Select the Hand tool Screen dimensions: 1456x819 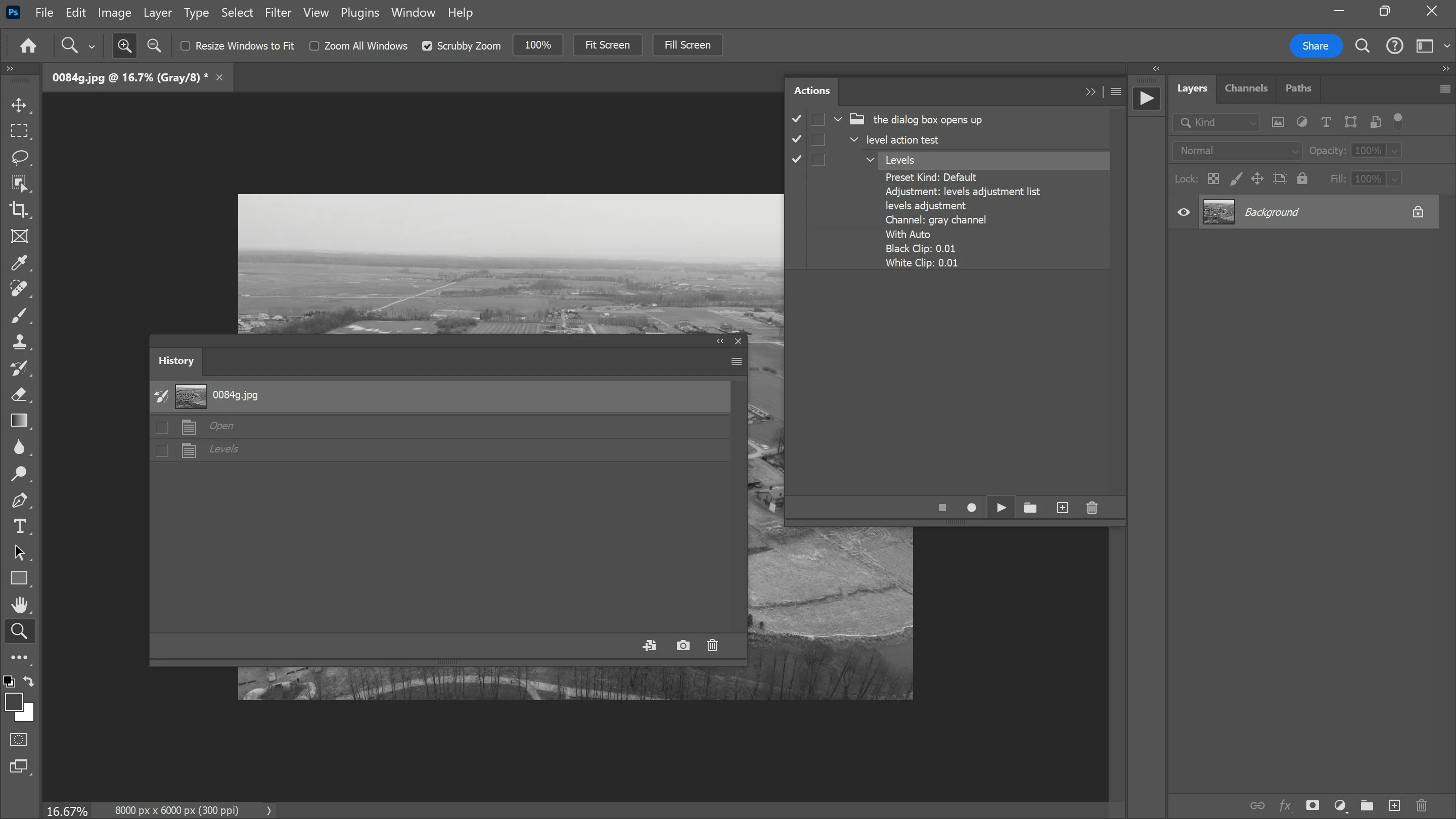tap(19, 605)
